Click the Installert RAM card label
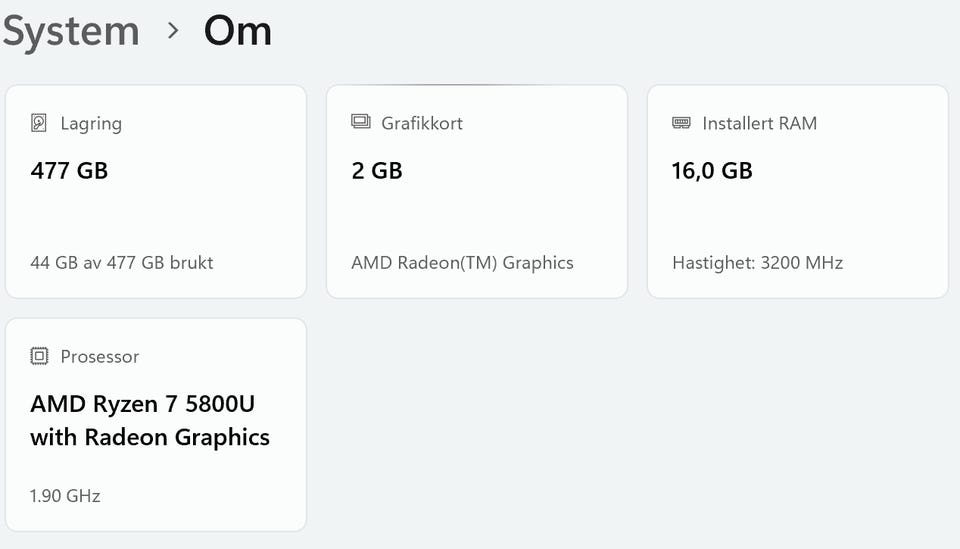 click(x=759, y=123)
